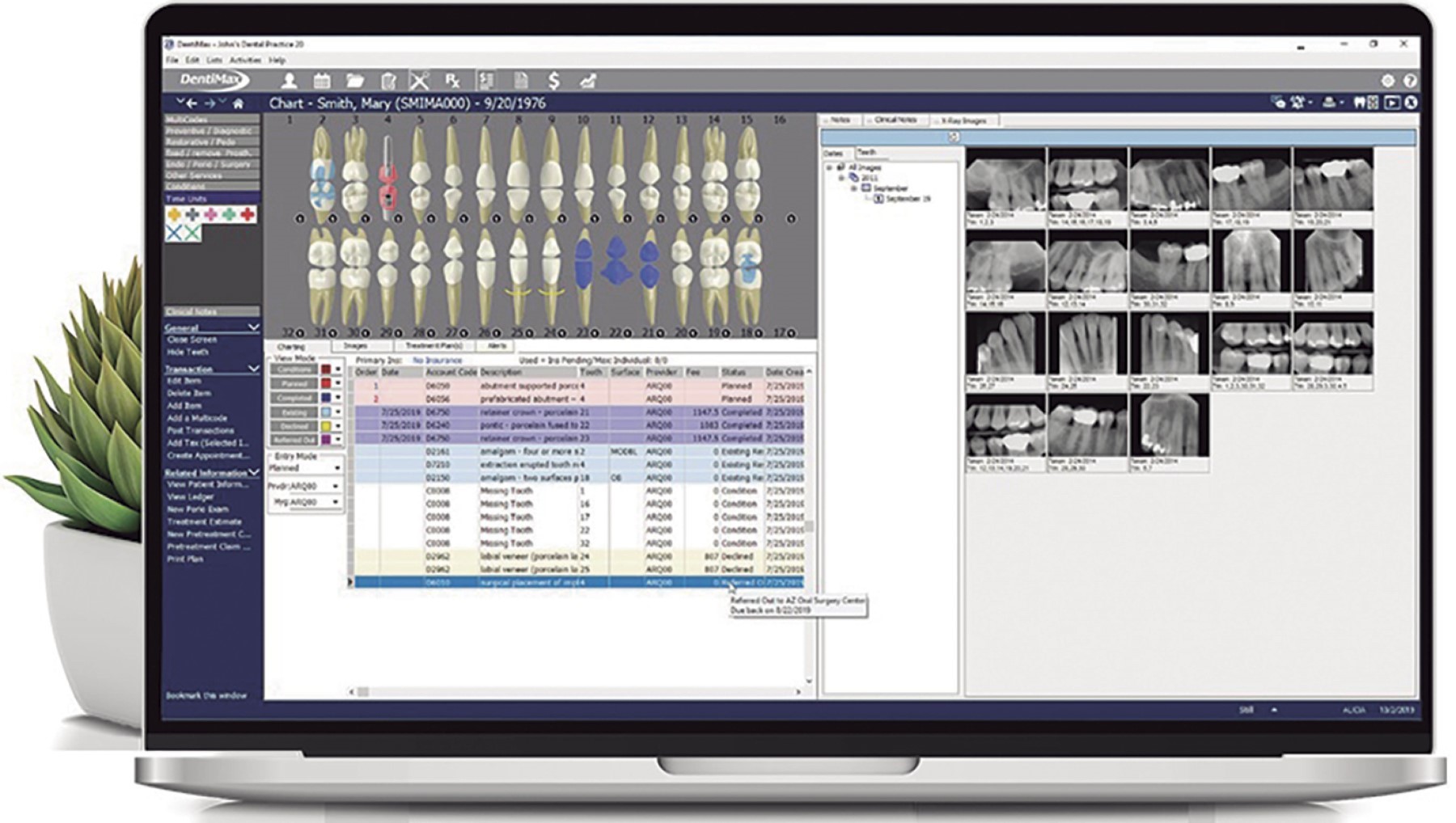Select the first X-ray thumbnail image

tap(1004, 181)
